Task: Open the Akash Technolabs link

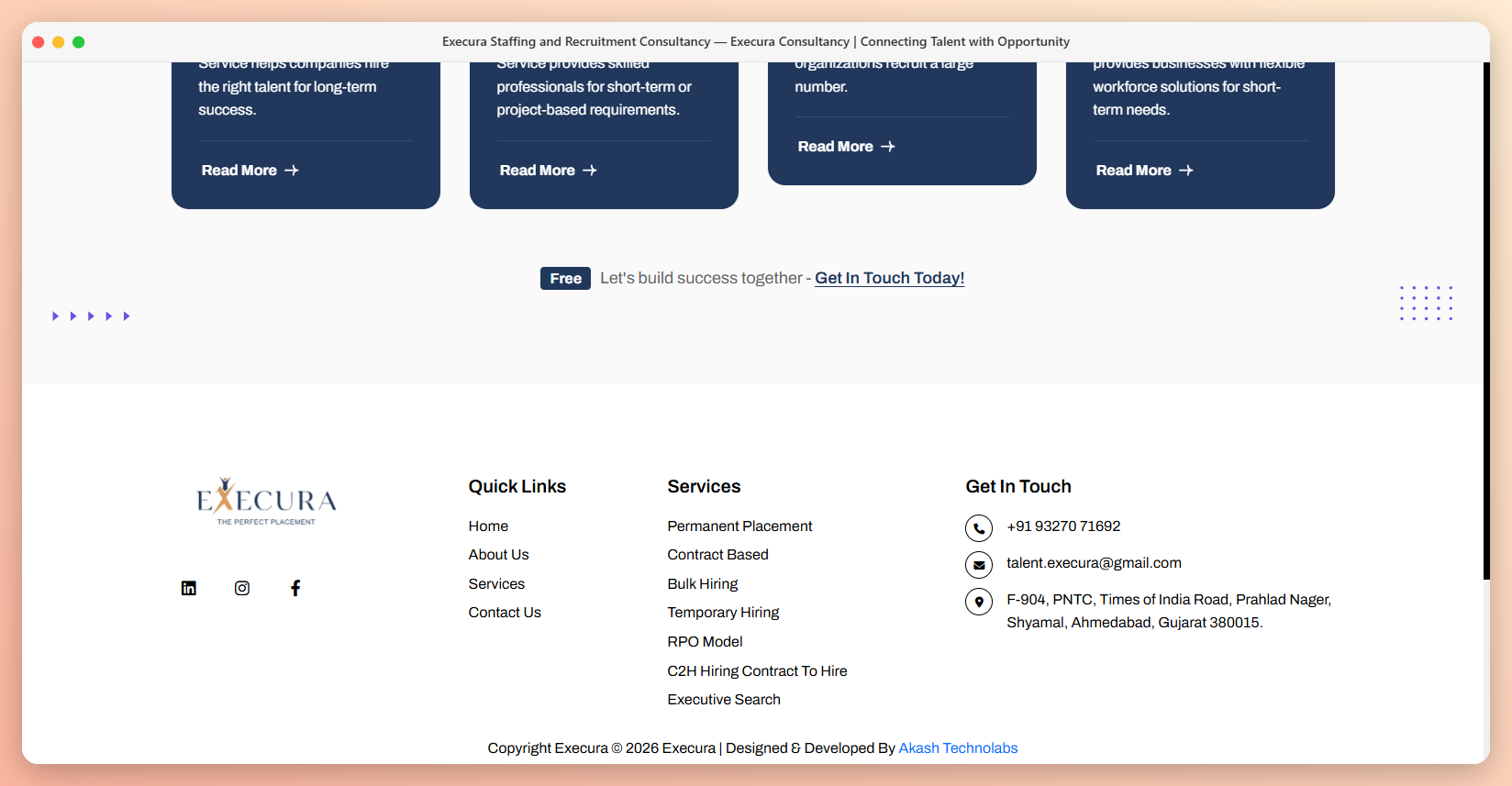Action: point(958,748)
